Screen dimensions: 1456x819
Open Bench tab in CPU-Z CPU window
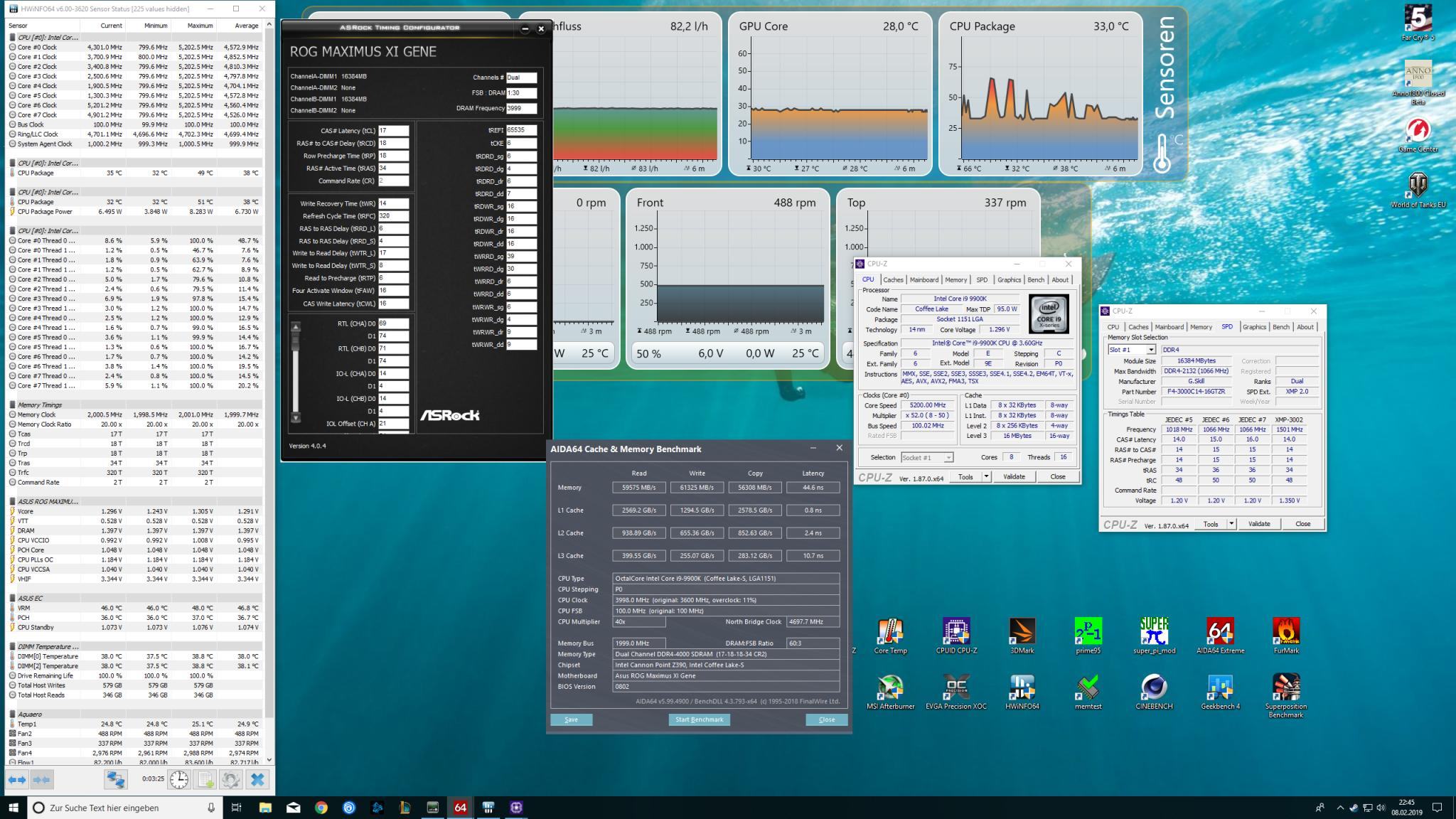coord(1036,280)
